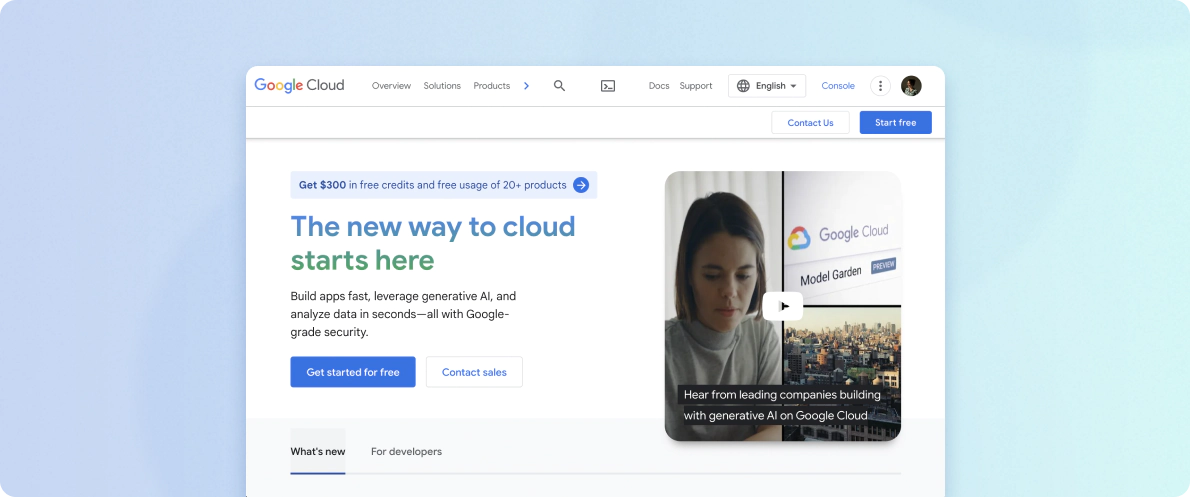
Task: Open the Products menu item
Action: tap(492, 86)
